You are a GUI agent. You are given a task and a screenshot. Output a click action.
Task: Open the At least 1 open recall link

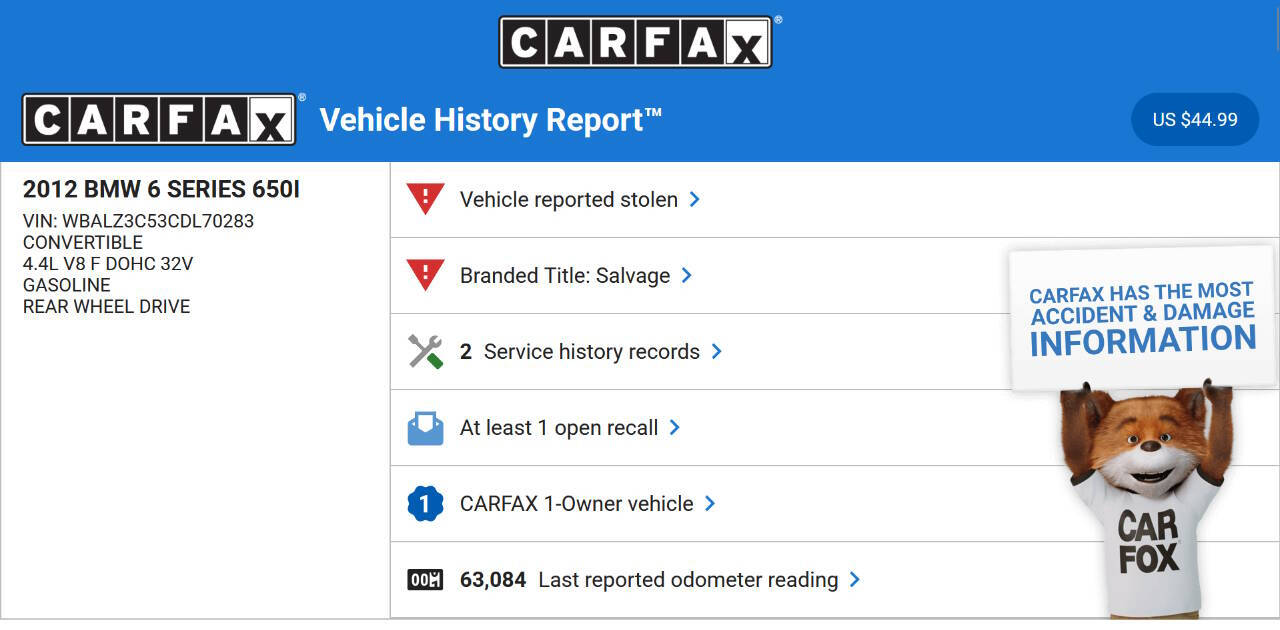(559, 428)
